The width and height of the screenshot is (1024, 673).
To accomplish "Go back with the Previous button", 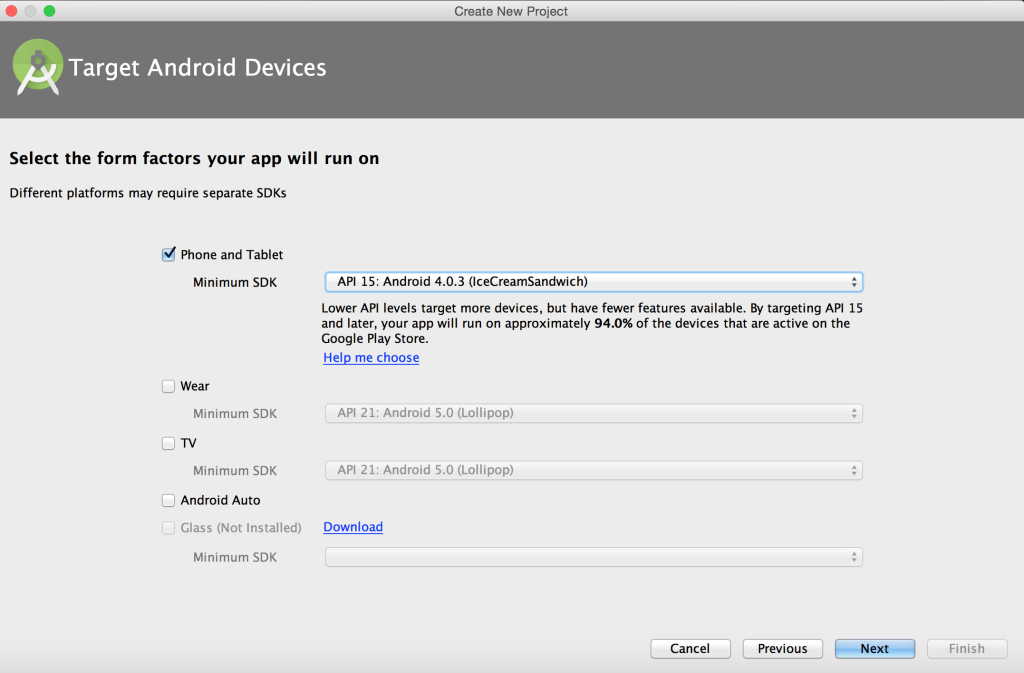I will pyautogui.click(x=782, y=648).
